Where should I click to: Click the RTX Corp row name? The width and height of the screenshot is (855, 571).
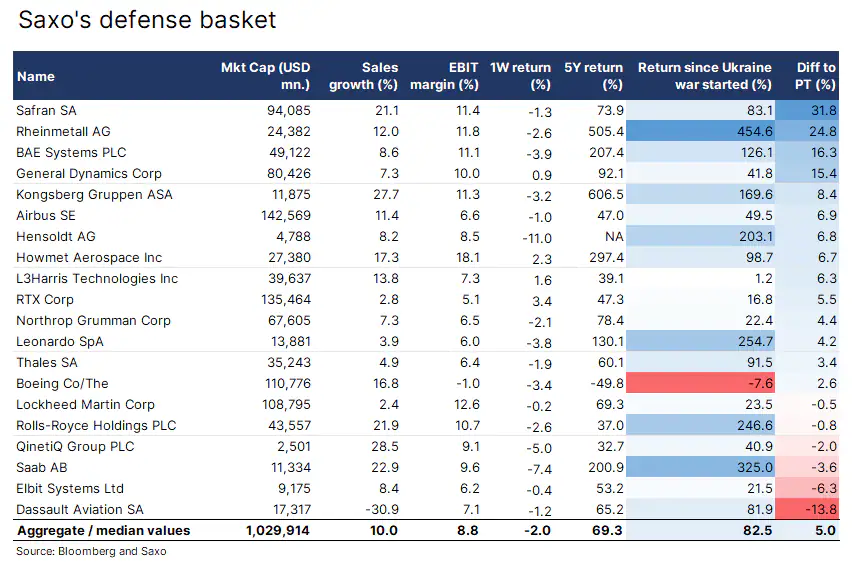pos(45,299)
